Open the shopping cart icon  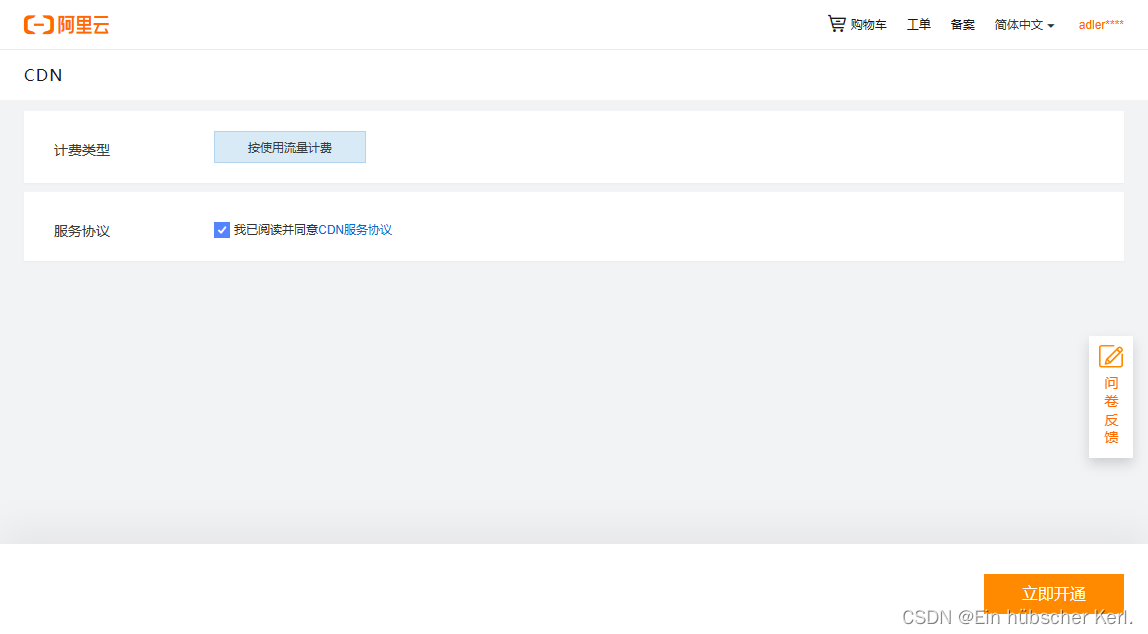[x=836, y=23]
